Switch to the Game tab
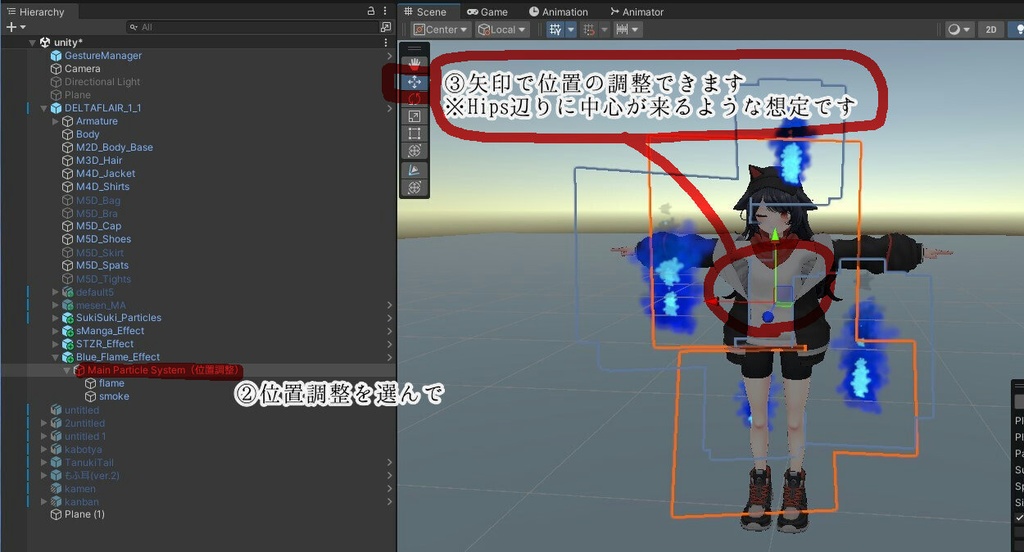Image resolution: width=1024 pixels, height=552 pixels. pos(487,12)
